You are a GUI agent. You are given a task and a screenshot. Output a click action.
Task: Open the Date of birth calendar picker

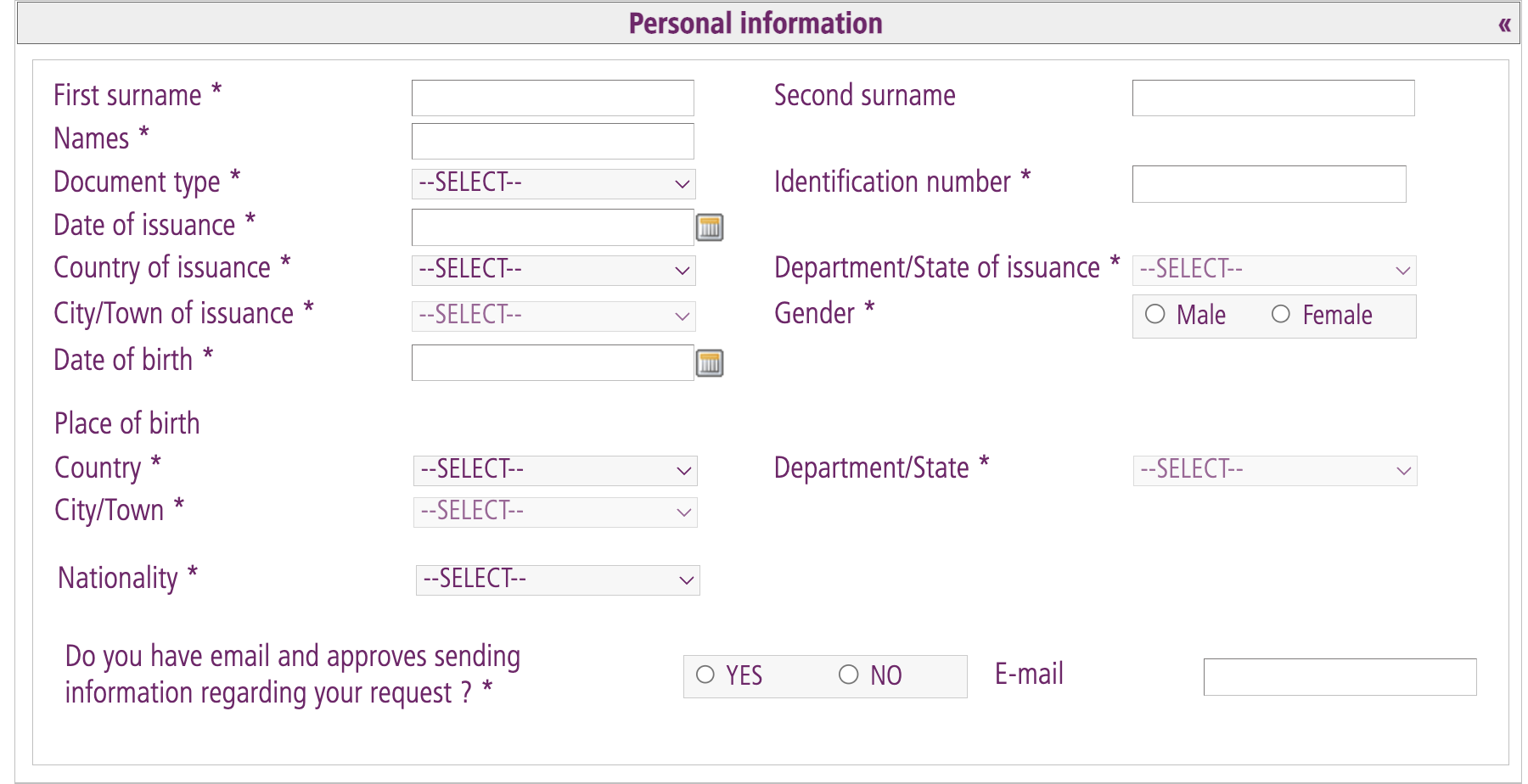point(710,363)
